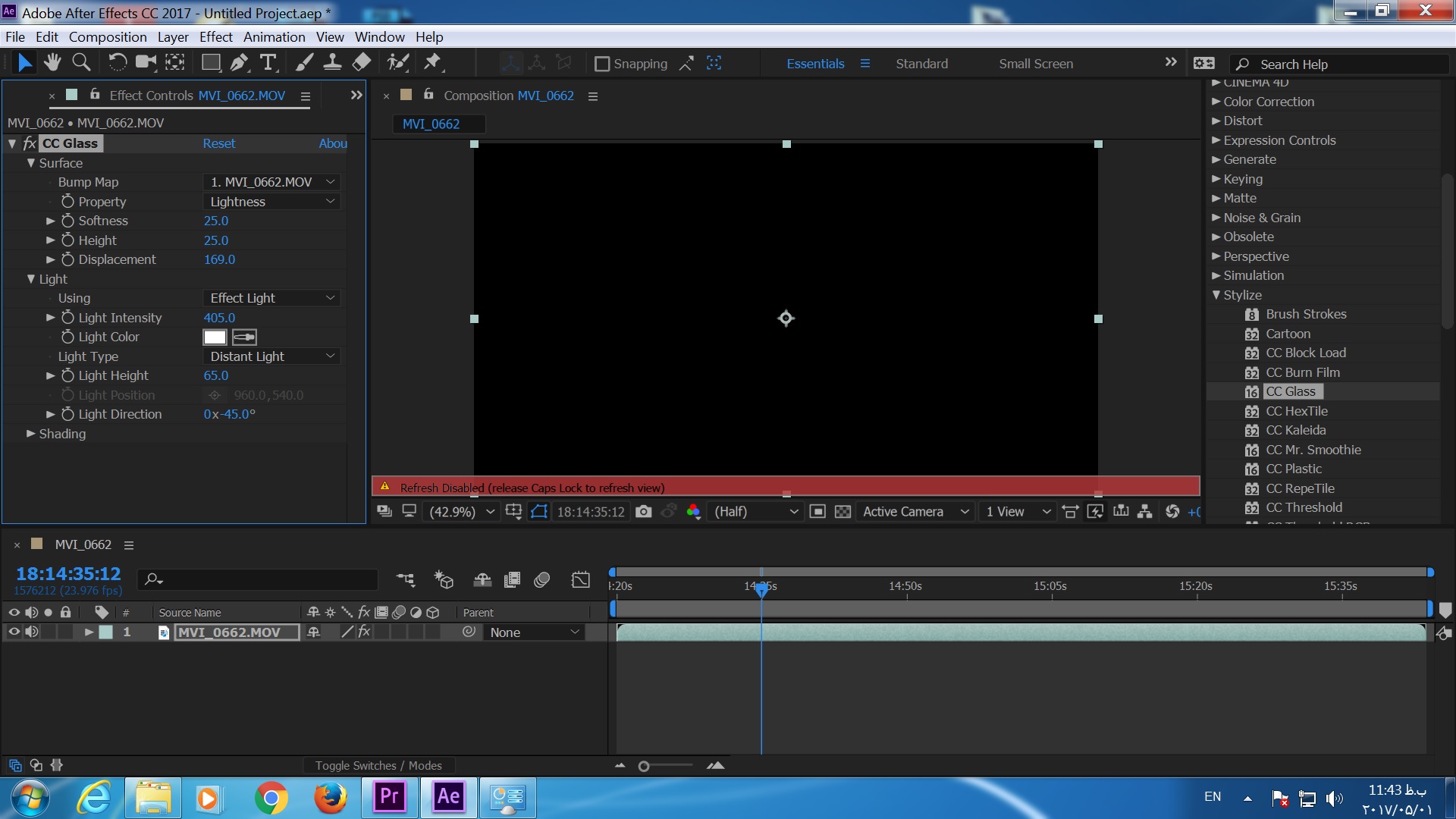Screen dimensions: 1456x819
Task: Open Composition Mini-Flowchart in timeline
Action: 406,580
